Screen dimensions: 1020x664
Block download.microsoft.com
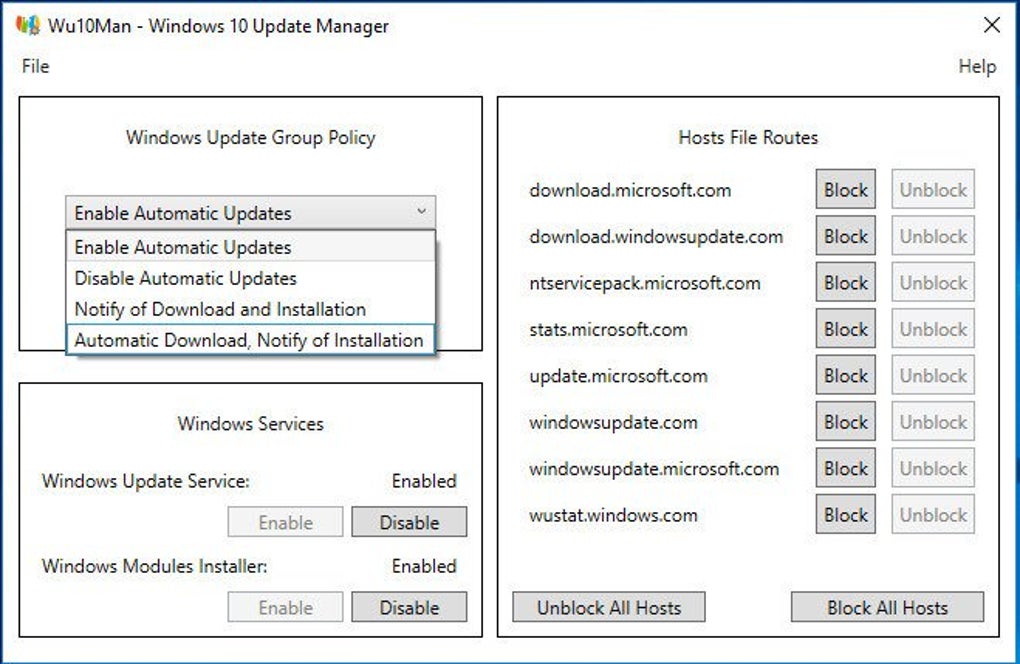point(846,189)
